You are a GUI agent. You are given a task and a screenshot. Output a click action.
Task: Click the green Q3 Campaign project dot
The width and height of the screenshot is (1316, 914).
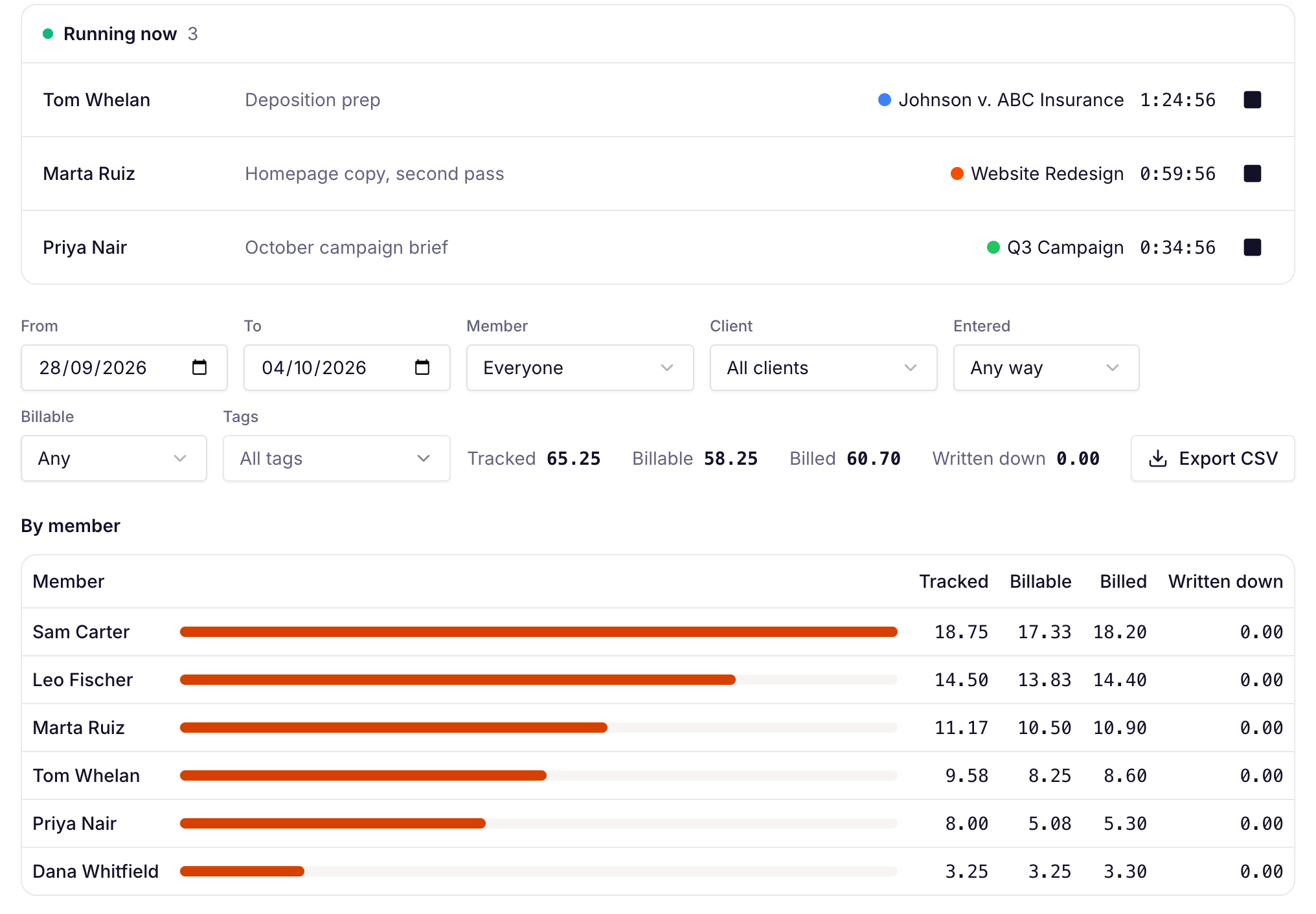coord(993,247)
